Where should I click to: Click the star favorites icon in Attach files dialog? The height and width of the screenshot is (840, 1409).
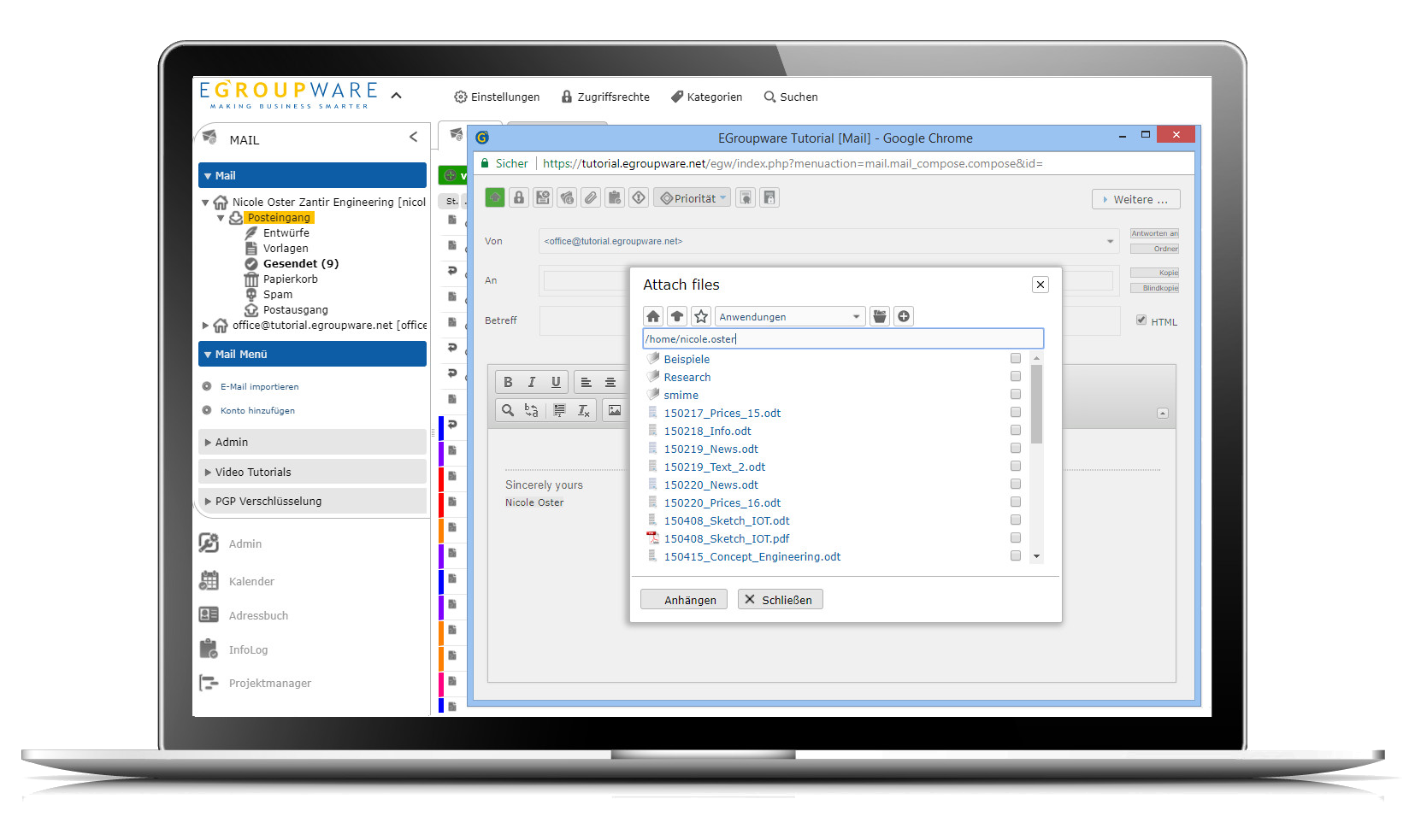click(x=701, y=315)
